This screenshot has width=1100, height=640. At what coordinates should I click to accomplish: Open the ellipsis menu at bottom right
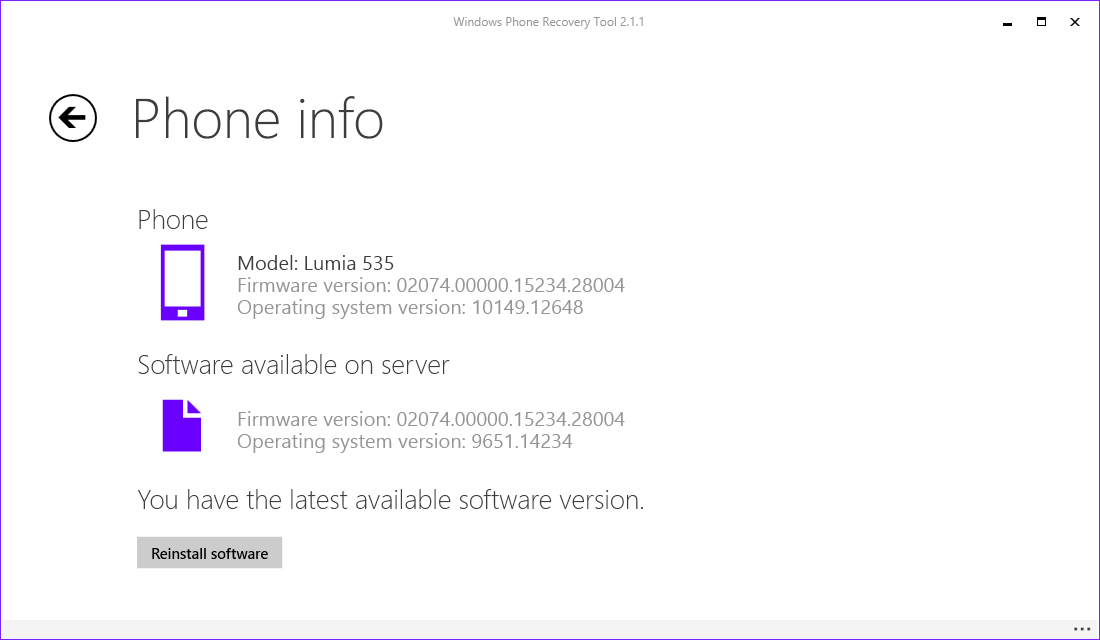click(x=1082, y=629)
